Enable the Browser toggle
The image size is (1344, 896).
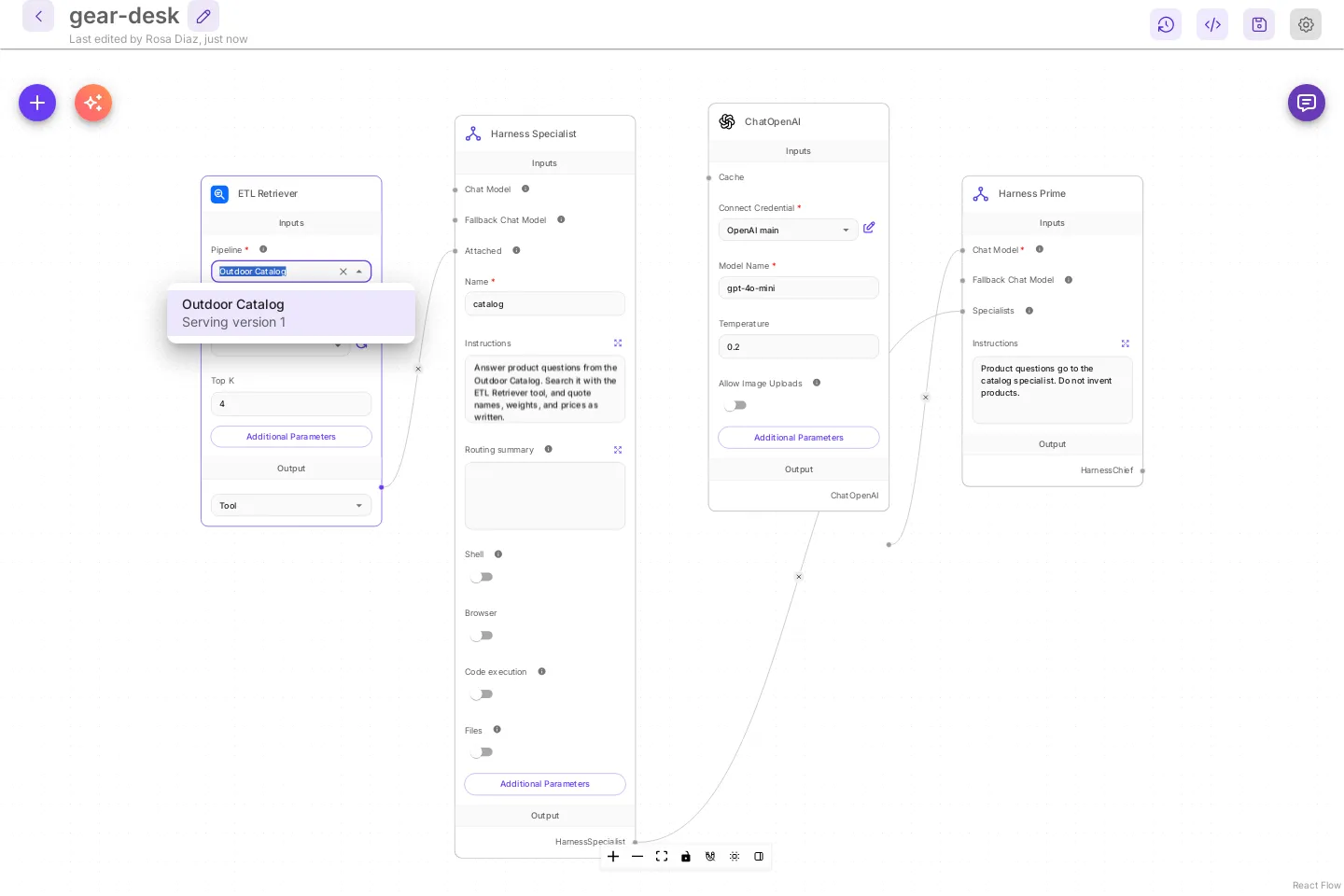[x=482, y=636]
